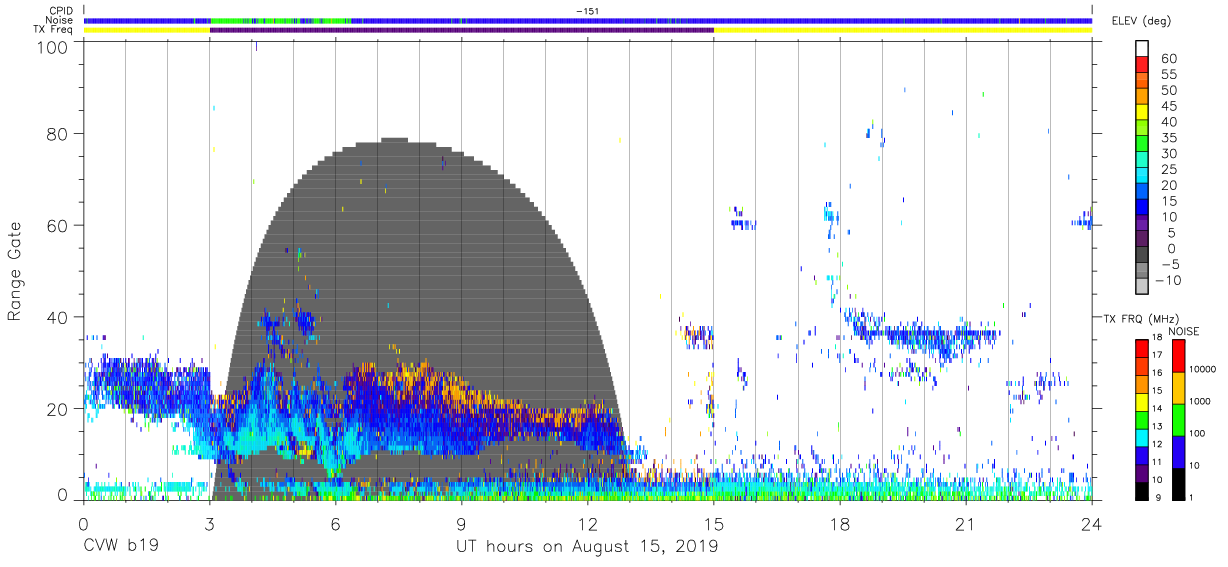Select blue 10-100 NOISE swatch
This screenshot has width=1228, height=567.
(x=1177, y=451)
